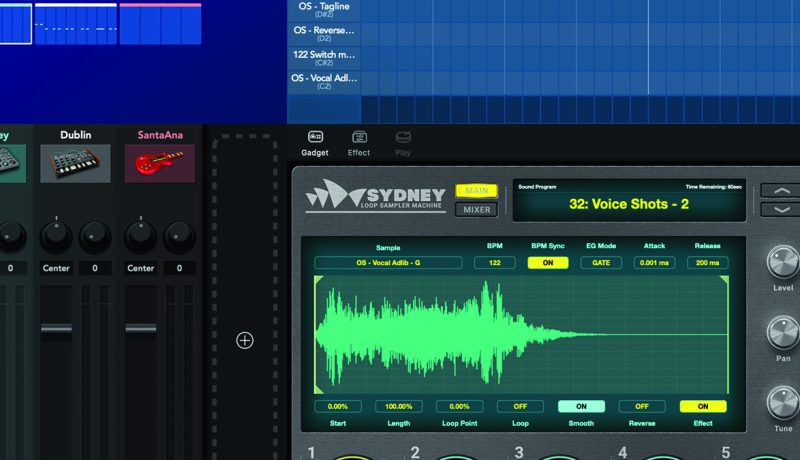This screenshot has width=800, height=460.
Task: Select the '122 Switch m...' piano roll row
Action: (x=324, y=58)
